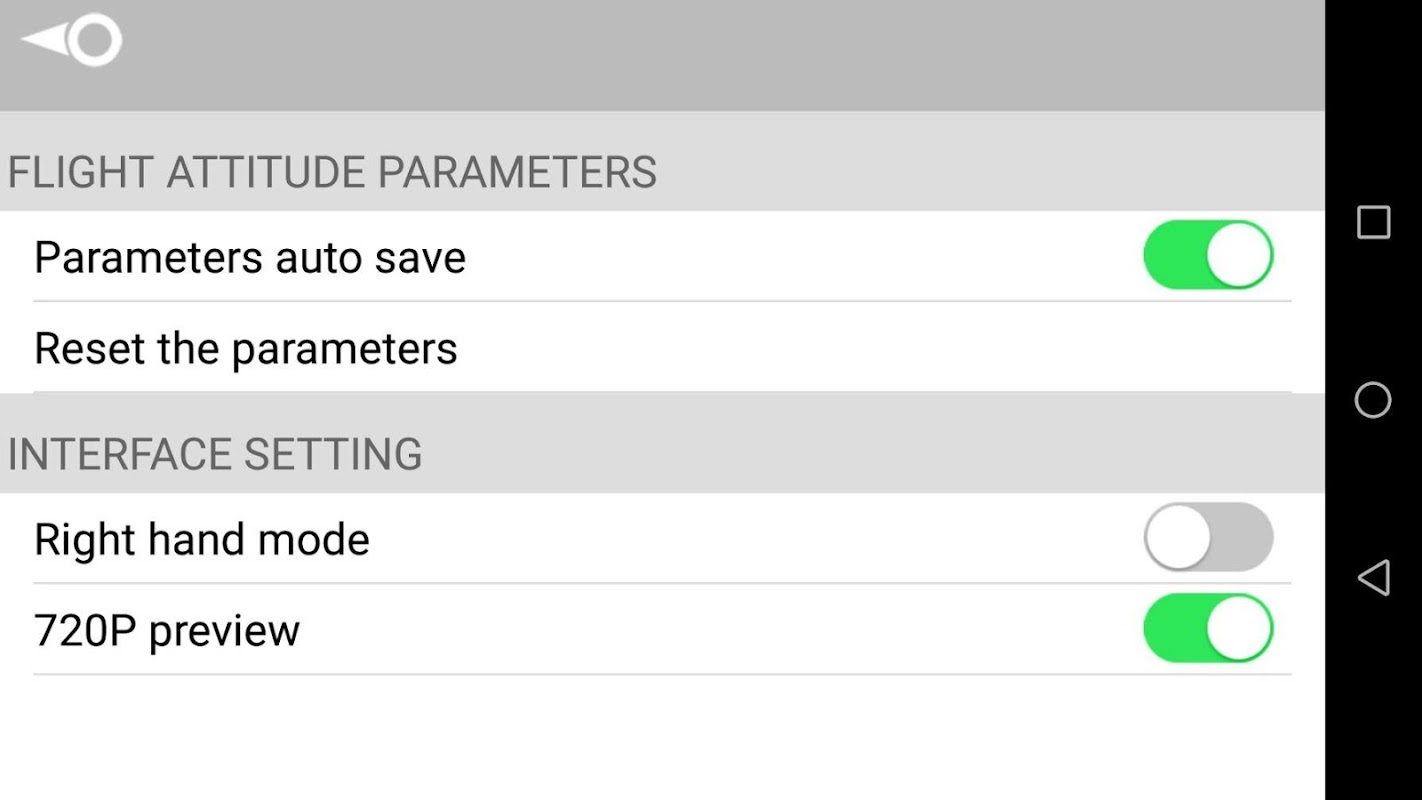Click the empty white area below 720P preview
1422x800 pixels.
[660, 738]
